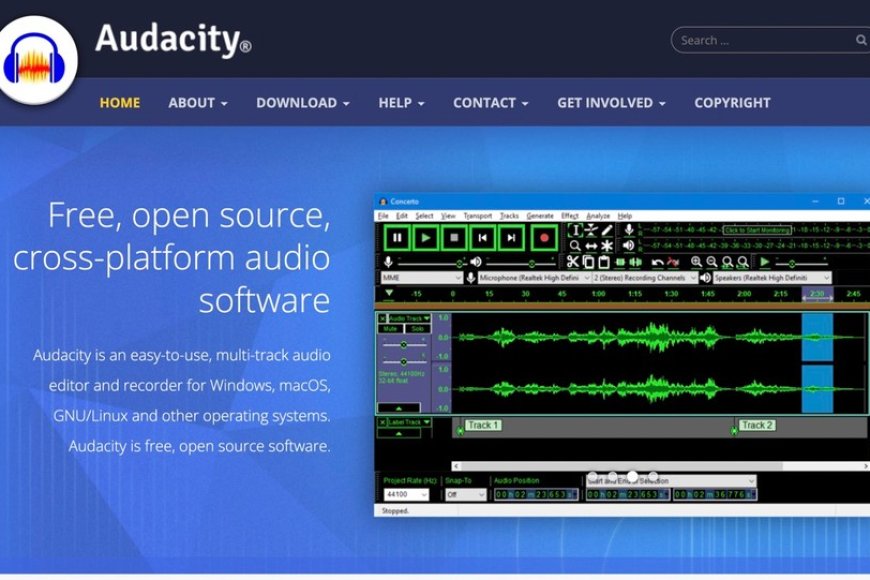The width and height of the screenshot is (870, 580).
Task: Open the MME audio host dropdown
Action: 421,278
